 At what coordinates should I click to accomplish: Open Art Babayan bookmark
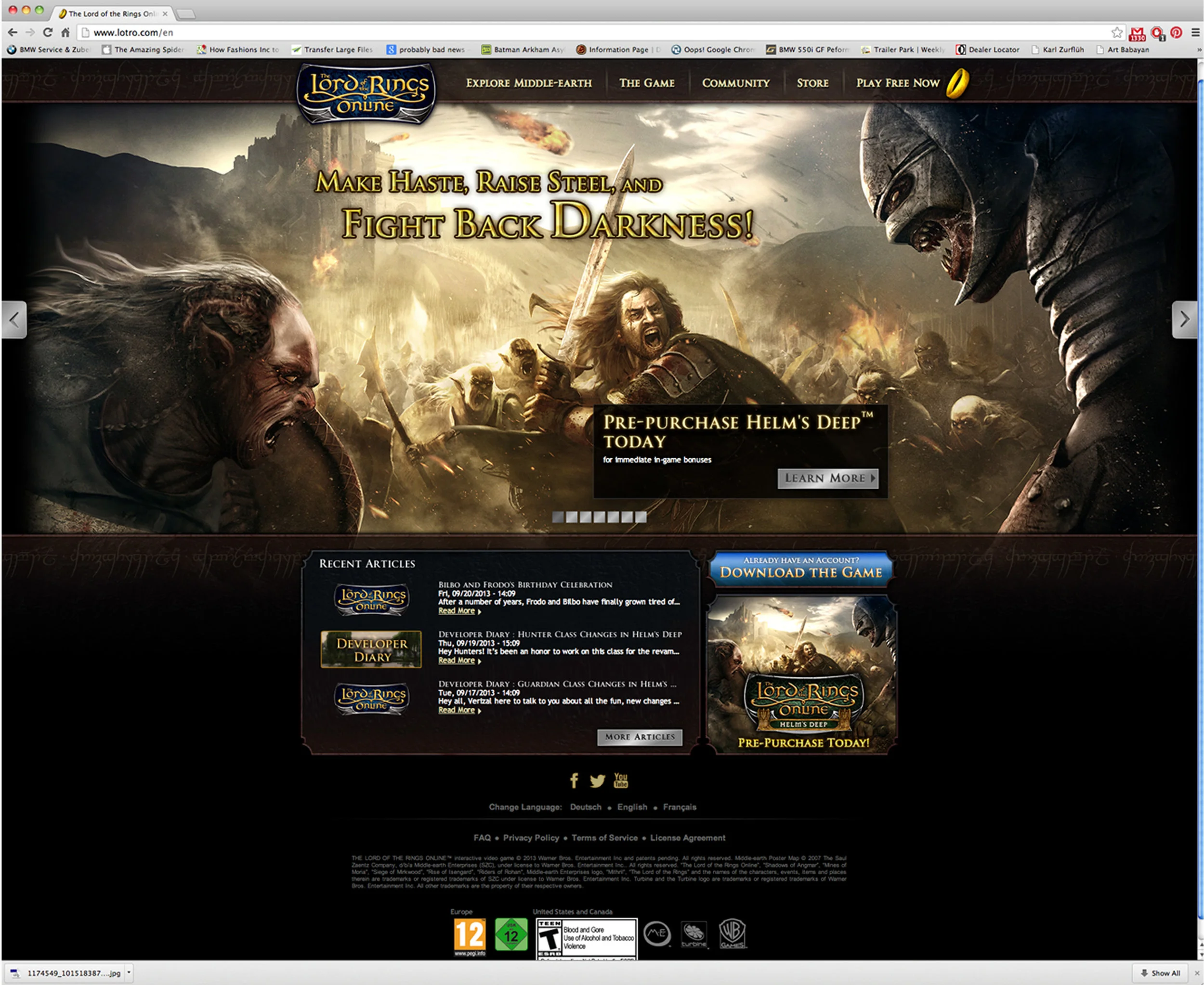coord(1122,50)
